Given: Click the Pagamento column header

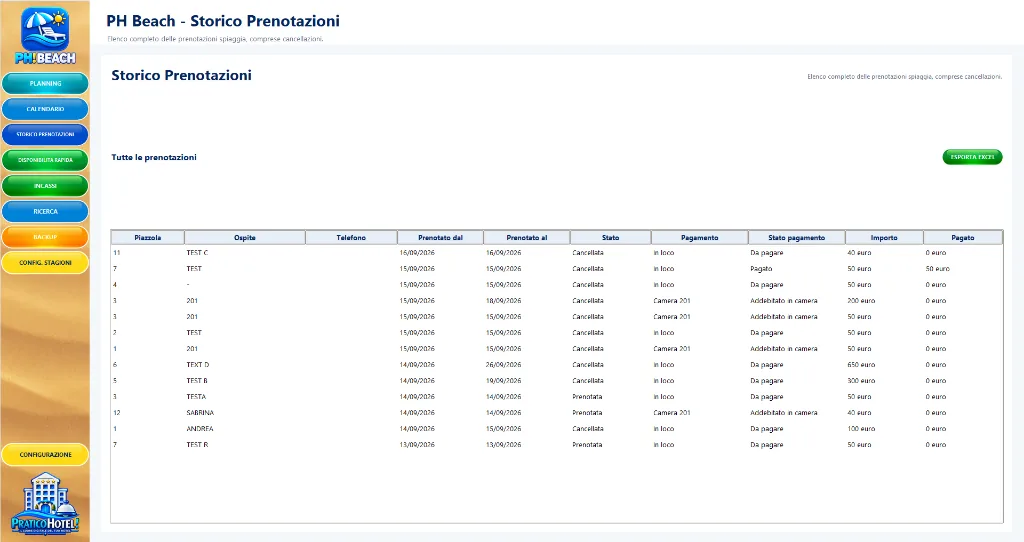Looking at the screenshot, I should (699, 238).
